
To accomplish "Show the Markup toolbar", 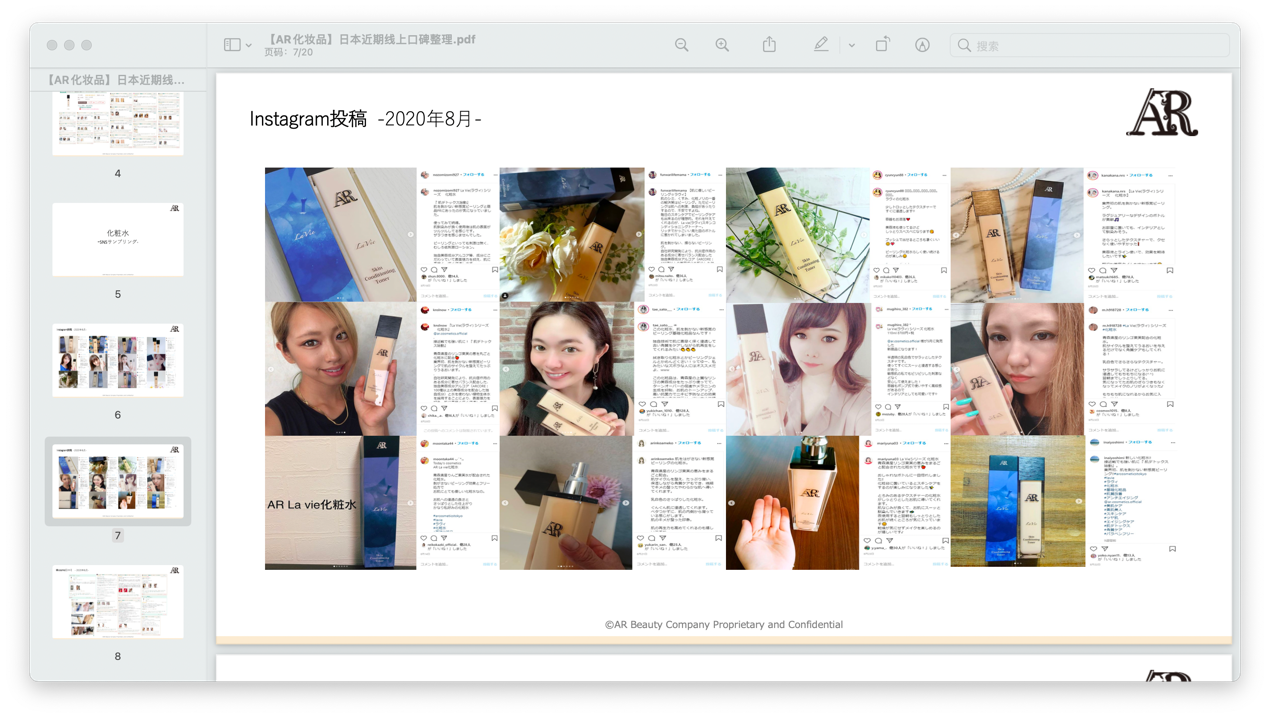I will 922,45.
